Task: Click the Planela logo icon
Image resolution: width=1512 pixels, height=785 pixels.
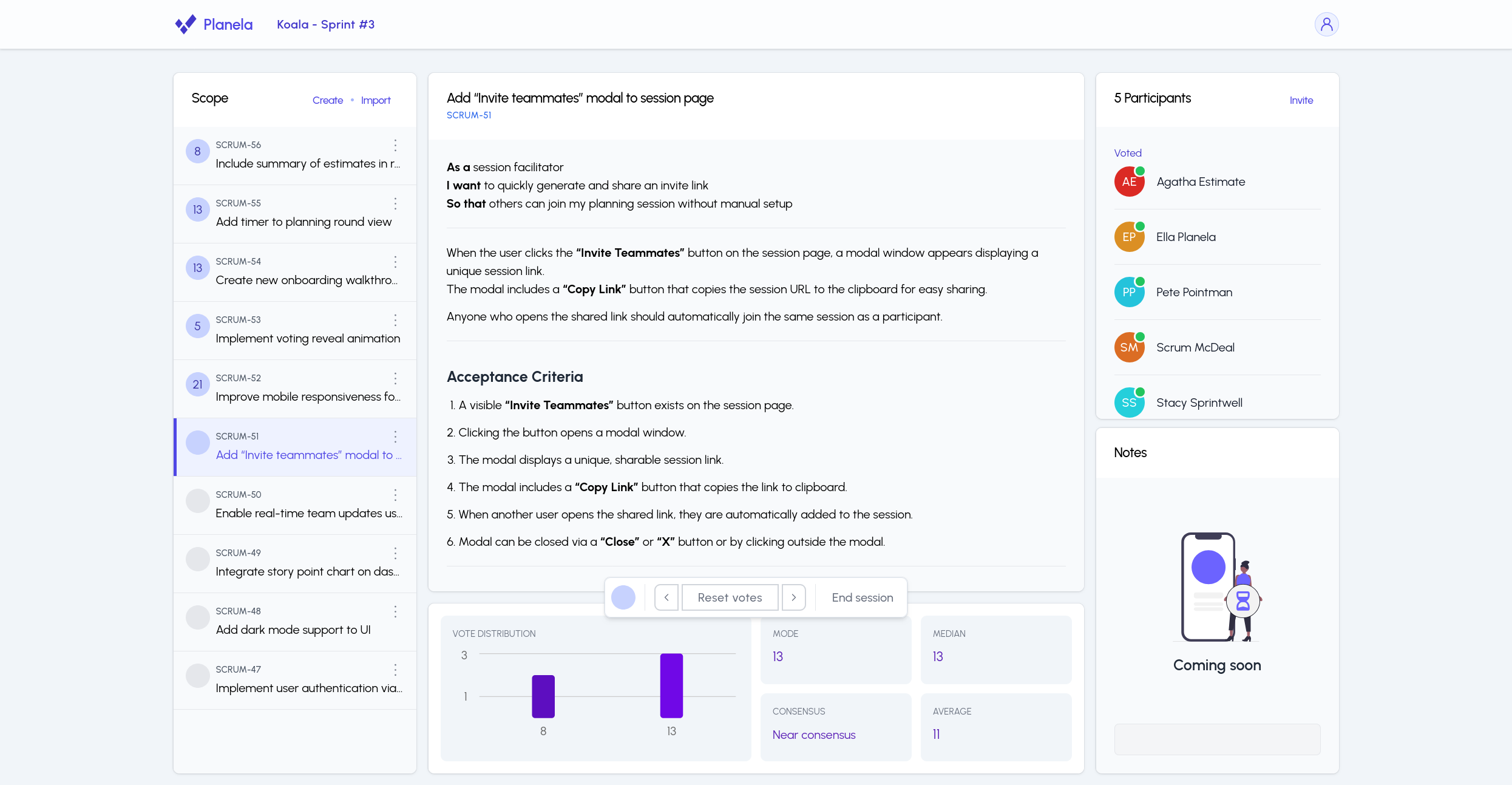Action: tap(185, 24)
